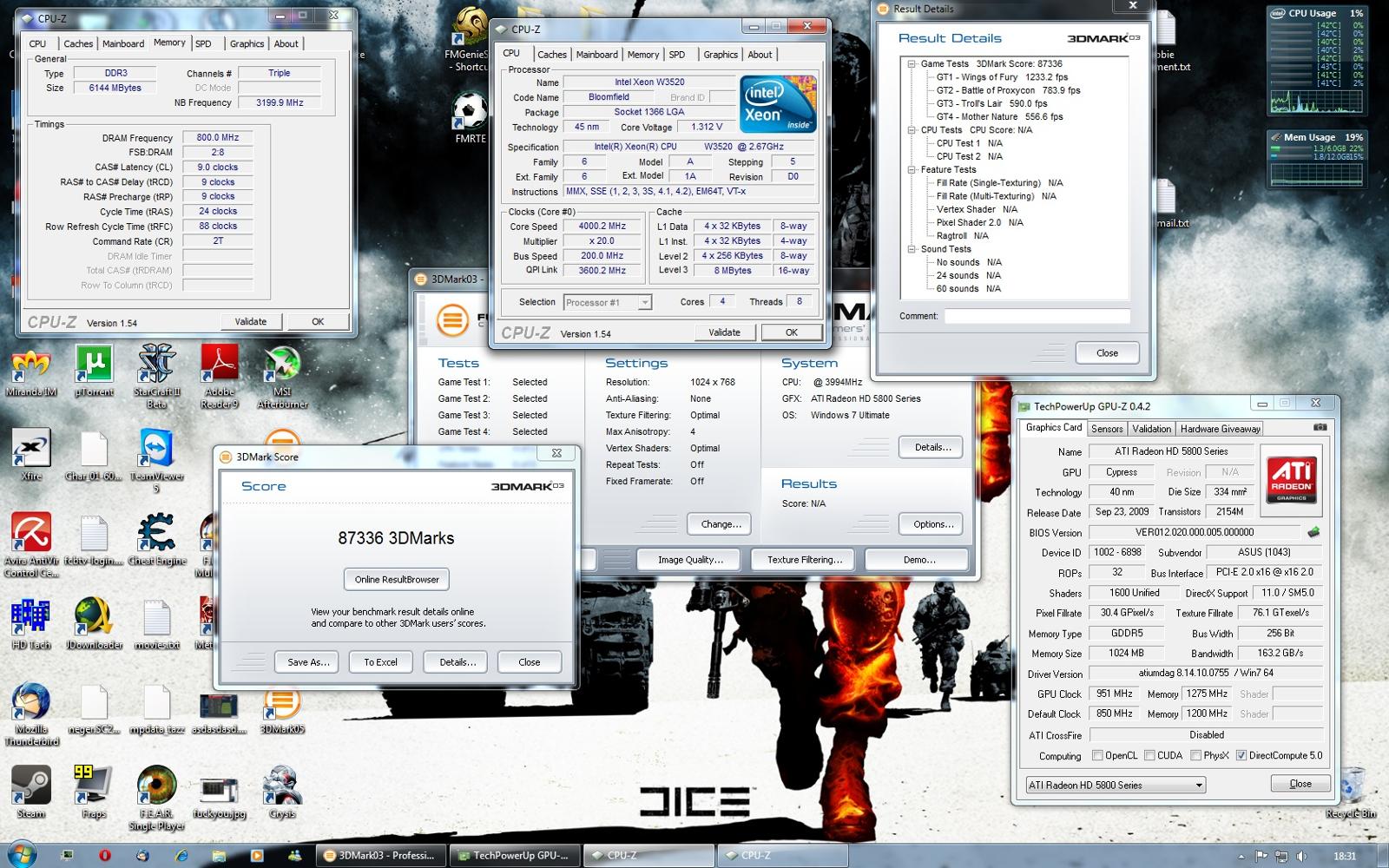Open Graphics tab in Xeon processor CPU-Z window
Screen dimensions: 1389x868
point(721,55)
